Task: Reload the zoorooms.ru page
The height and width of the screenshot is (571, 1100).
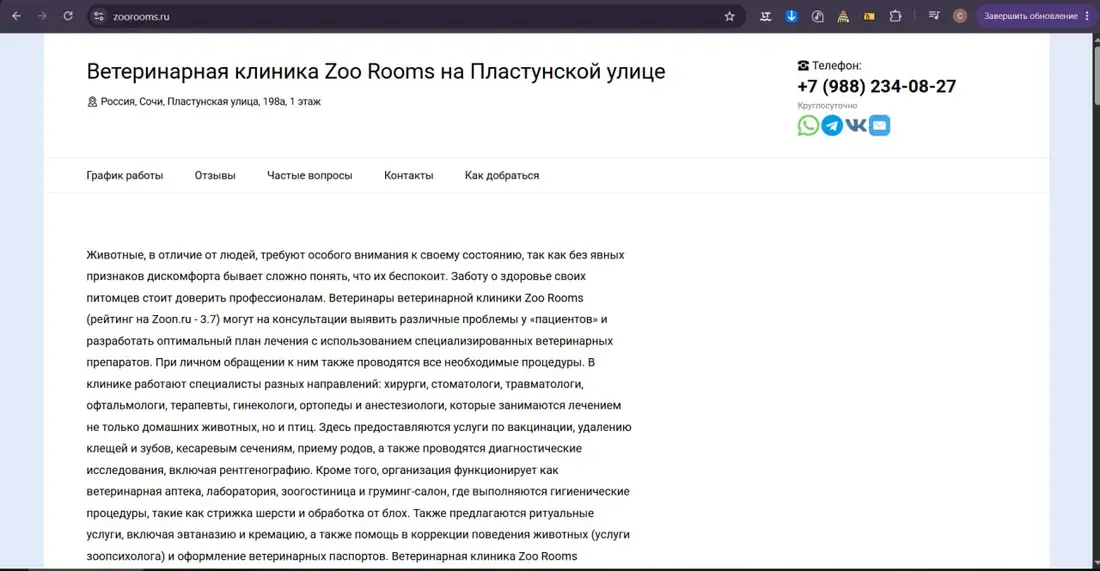Action: point(68,16)
